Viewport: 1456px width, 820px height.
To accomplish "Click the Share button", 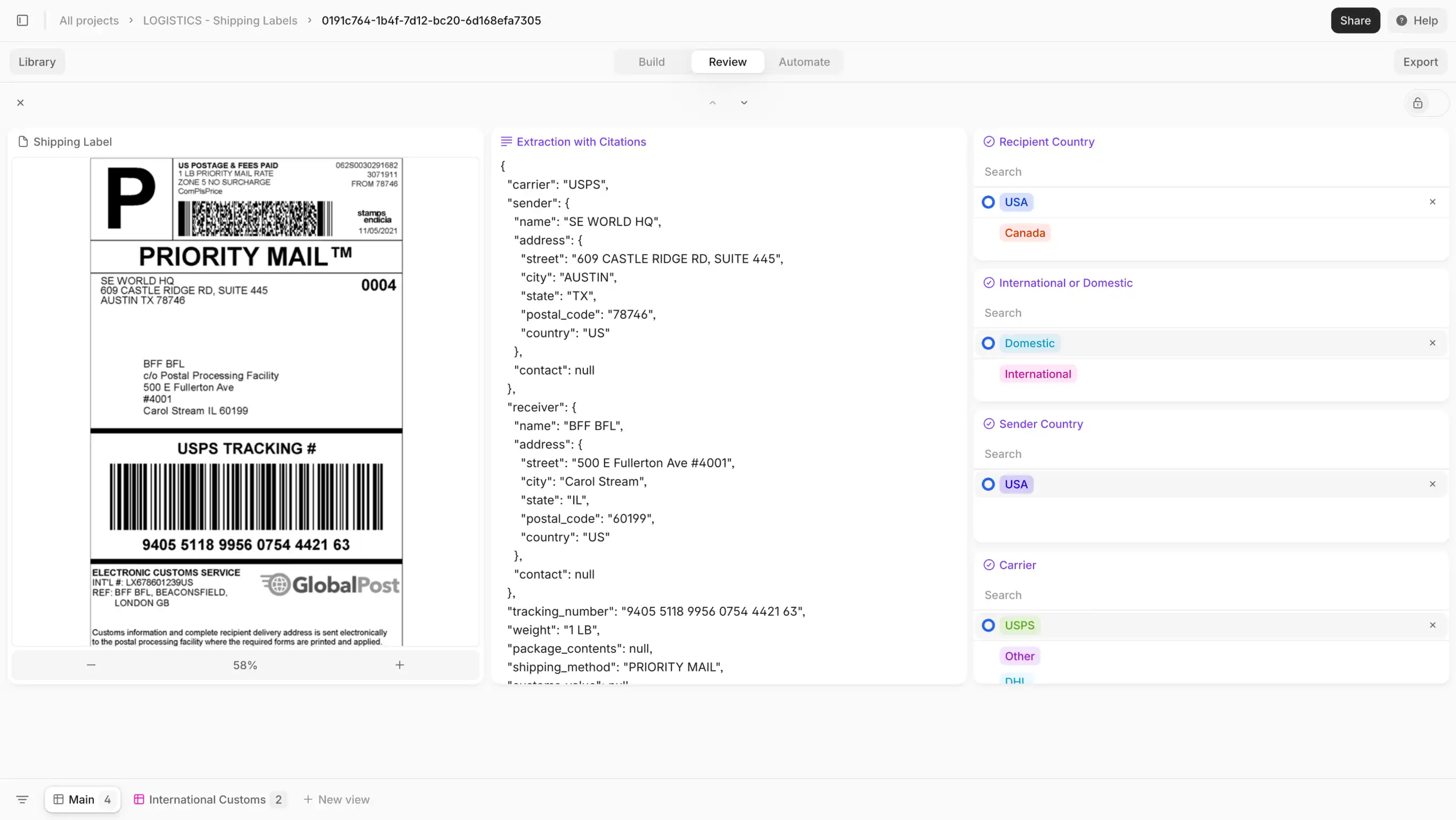I will 1355,20.
